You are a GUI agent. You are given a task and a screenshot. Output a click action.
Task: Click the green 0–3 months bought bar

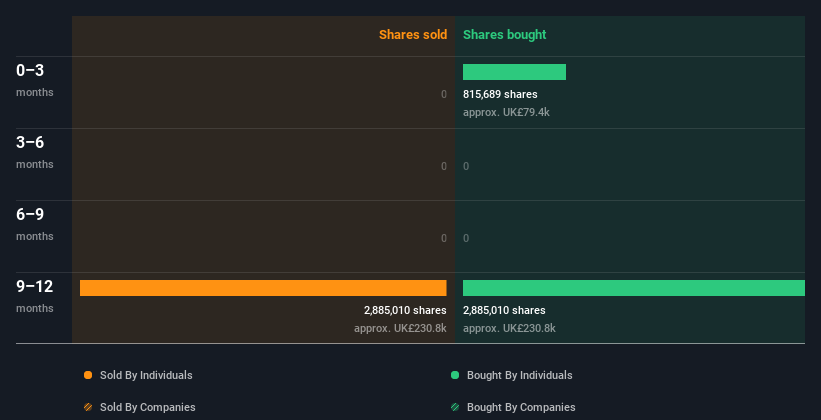(x=514, y=72)
